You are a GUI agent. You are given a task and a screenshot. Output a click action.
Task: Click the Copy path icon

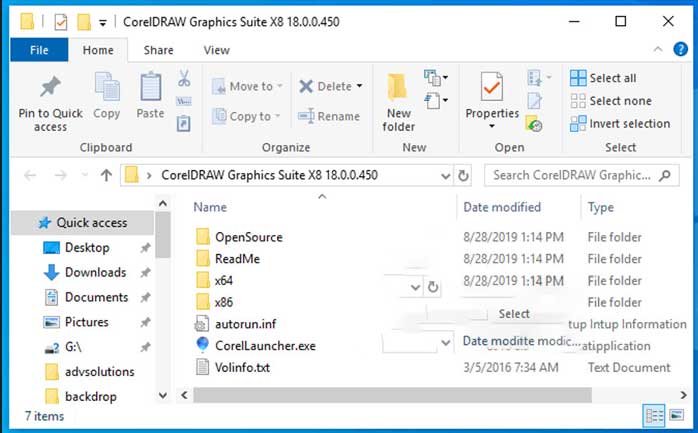pos(184,101)
